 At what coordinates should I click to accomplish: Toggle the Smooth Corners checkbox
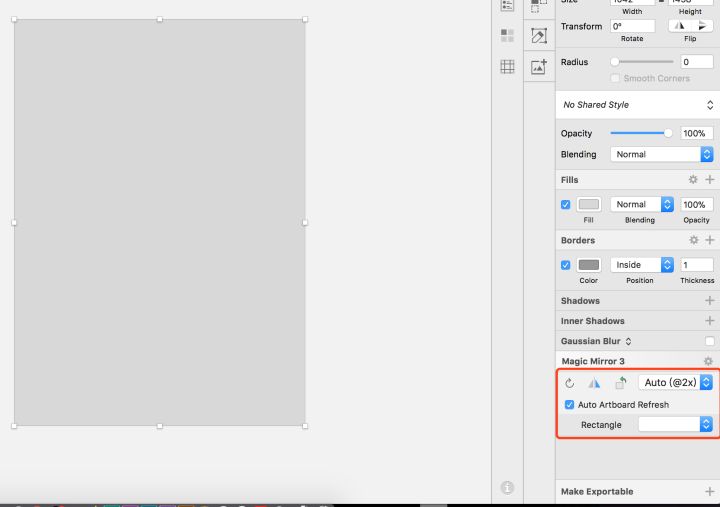615,78
